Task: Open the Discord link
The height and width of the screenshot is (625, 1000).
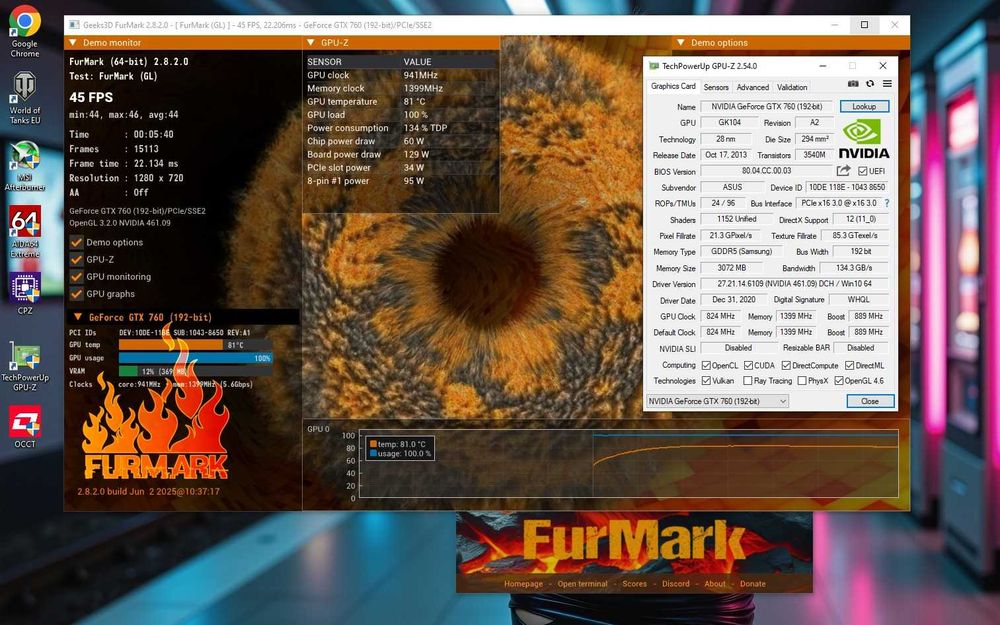Action: [x=675, y=584]
